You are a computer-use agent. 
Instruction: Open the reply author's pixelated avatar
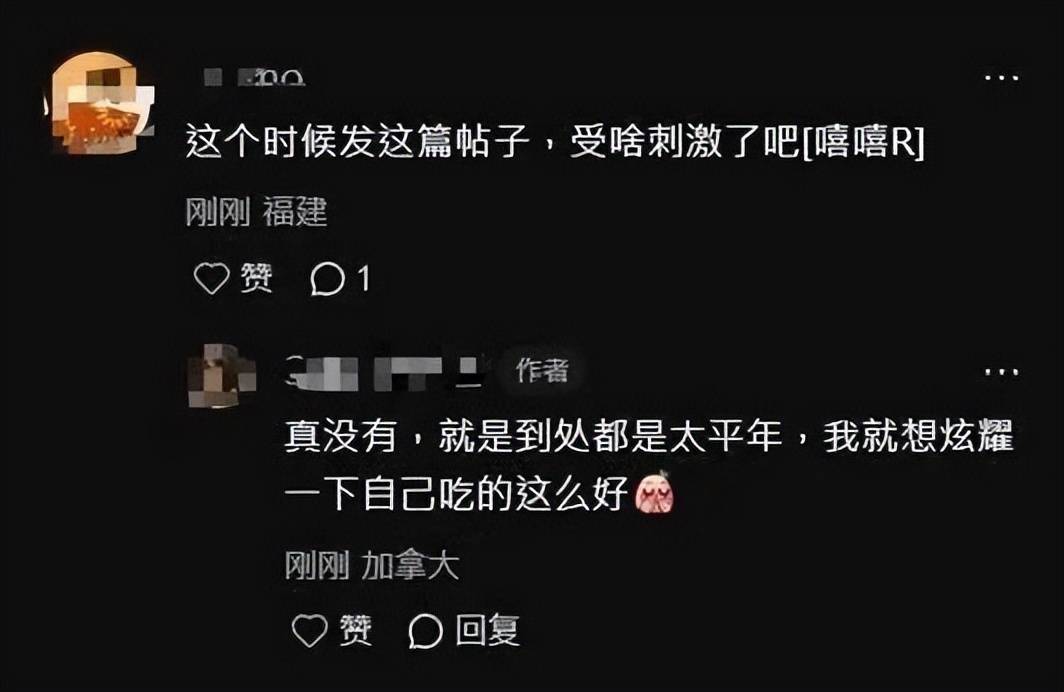coord(221,375)
